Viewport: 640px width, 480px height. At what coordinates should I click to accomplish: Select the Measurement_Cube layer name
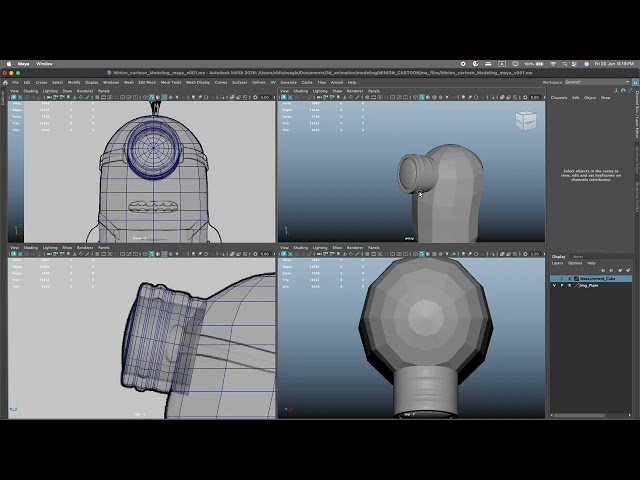[x=598, y=279]
